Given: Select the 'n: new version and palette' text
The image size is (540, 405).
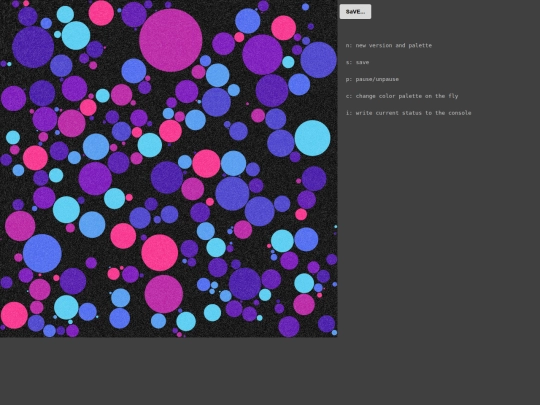Looking at the screenshot, I should pyautogui.click(x=389, y=45).
